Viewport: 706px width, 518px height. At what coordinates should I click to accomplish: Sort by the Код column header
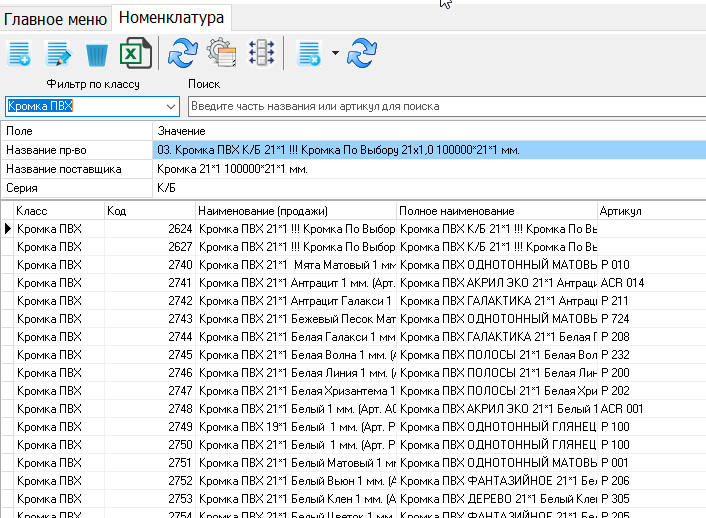[x=149, y=211]
